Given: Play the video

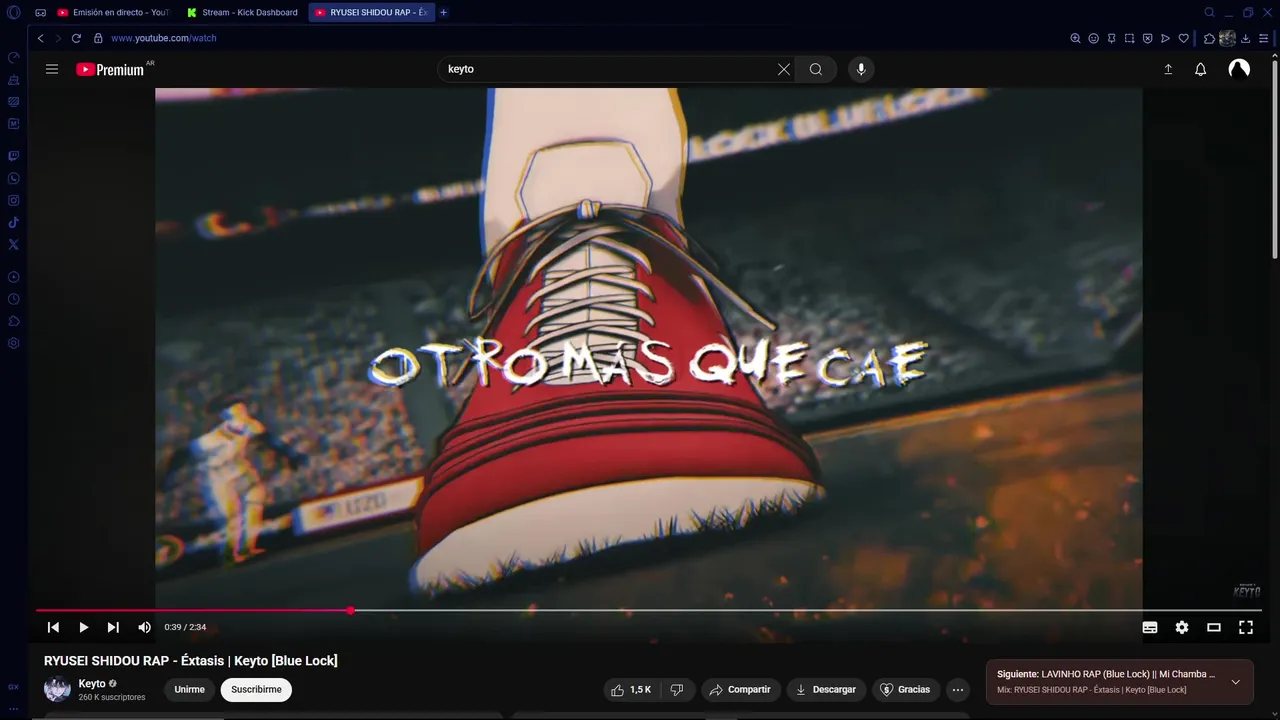Looking at the screenshot, I should coord(83,627).
